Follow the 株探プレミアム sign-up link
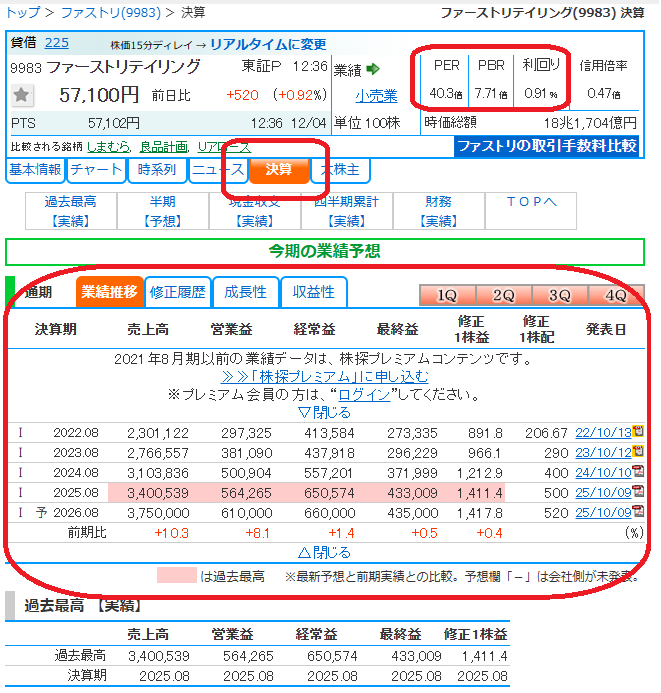The image size is (661, 693). (325, 377)
